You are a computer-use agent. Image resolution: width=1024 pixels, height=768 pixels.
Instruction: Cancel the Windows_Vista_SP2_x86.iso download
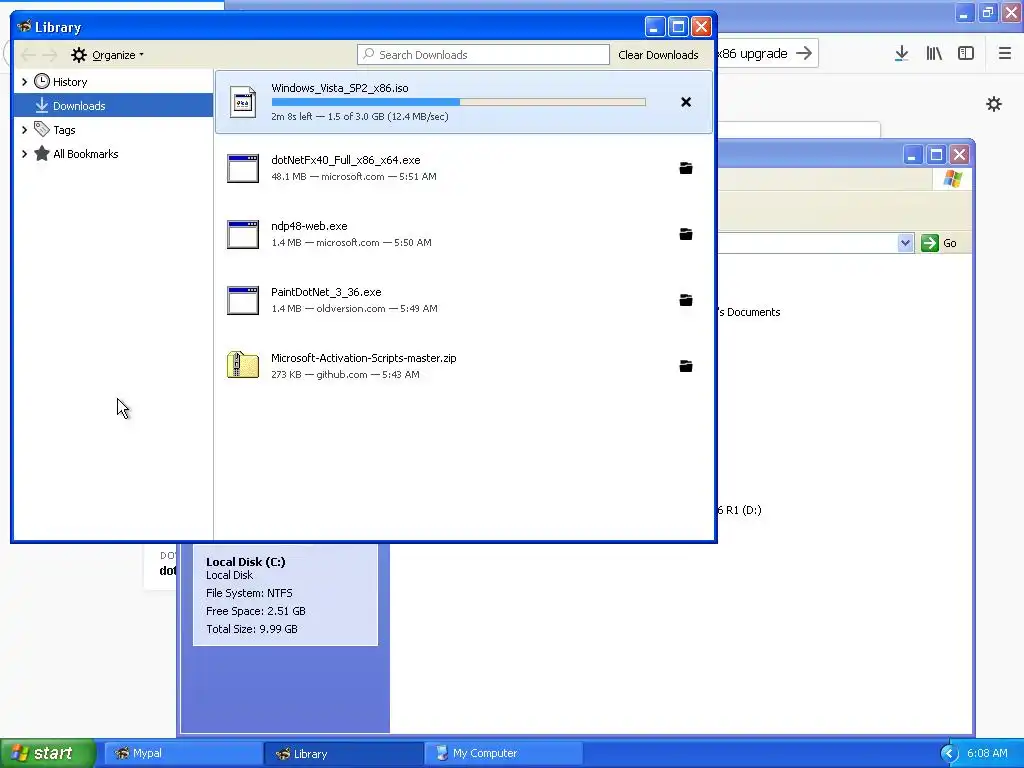(686, 102)
